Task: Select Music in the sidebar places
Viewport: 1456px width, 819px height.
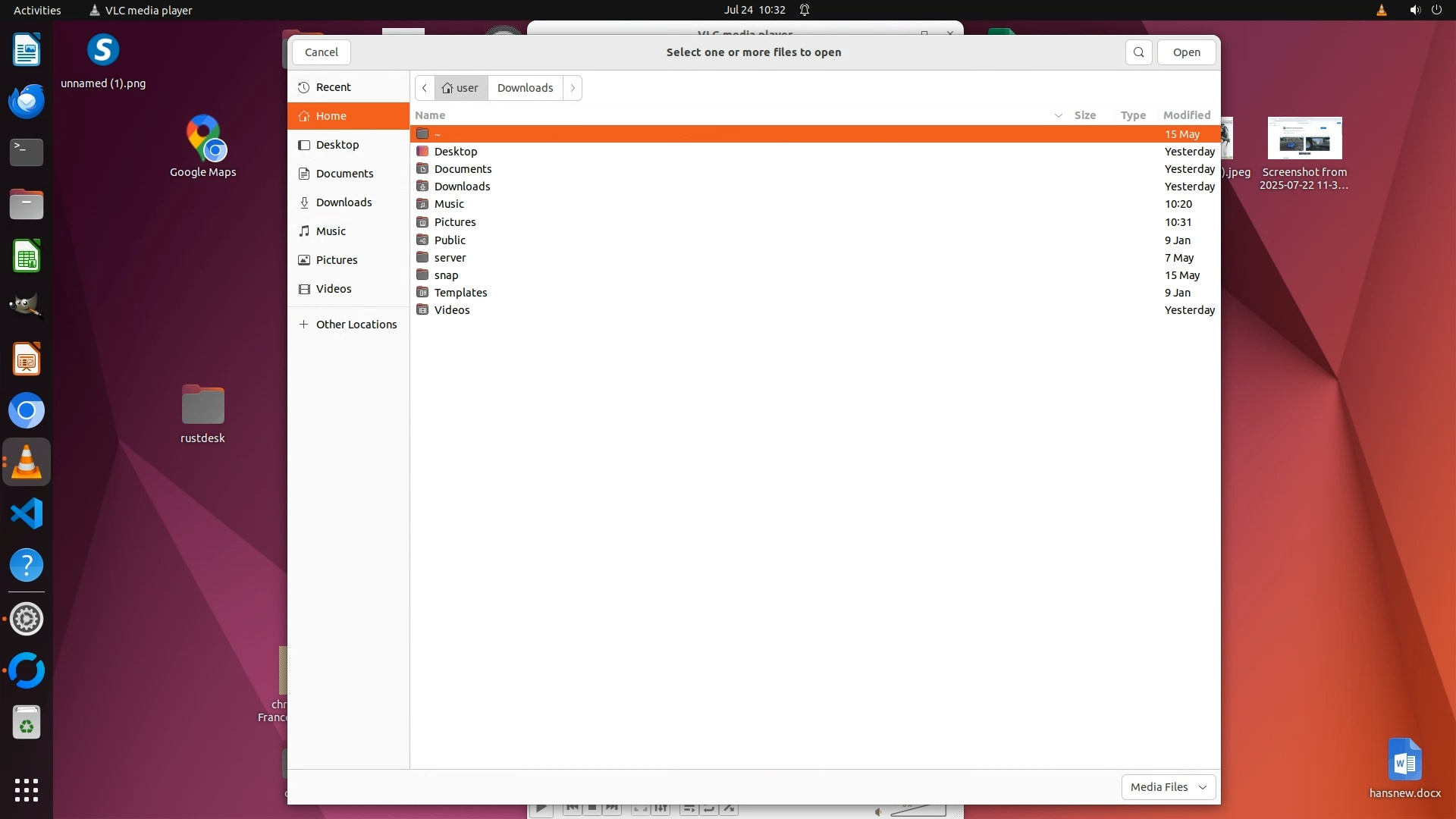Action: pyautogui.click(x=331, y=231)
